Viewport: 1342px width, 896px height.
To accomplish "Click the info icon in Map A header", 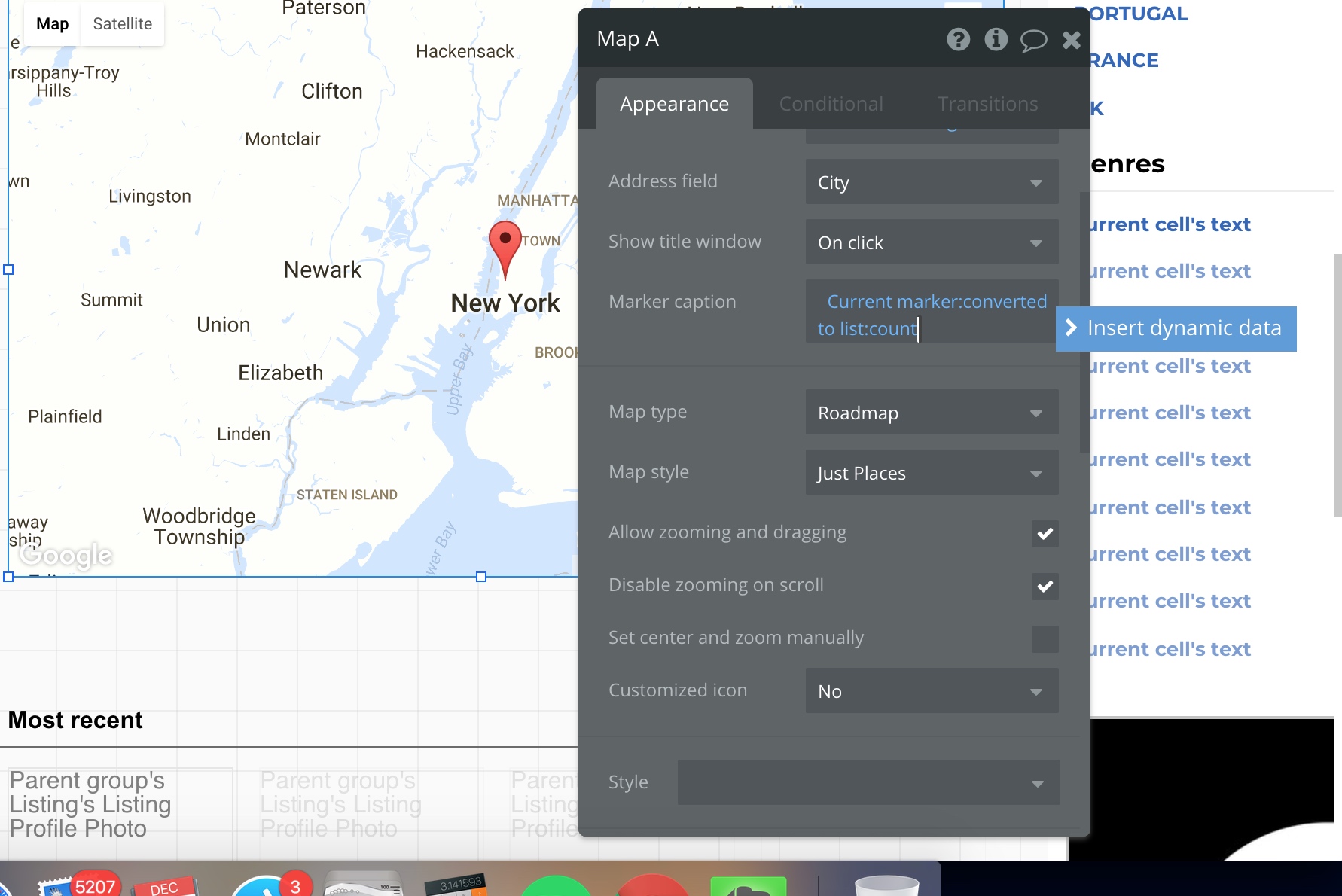I will 996,39.
